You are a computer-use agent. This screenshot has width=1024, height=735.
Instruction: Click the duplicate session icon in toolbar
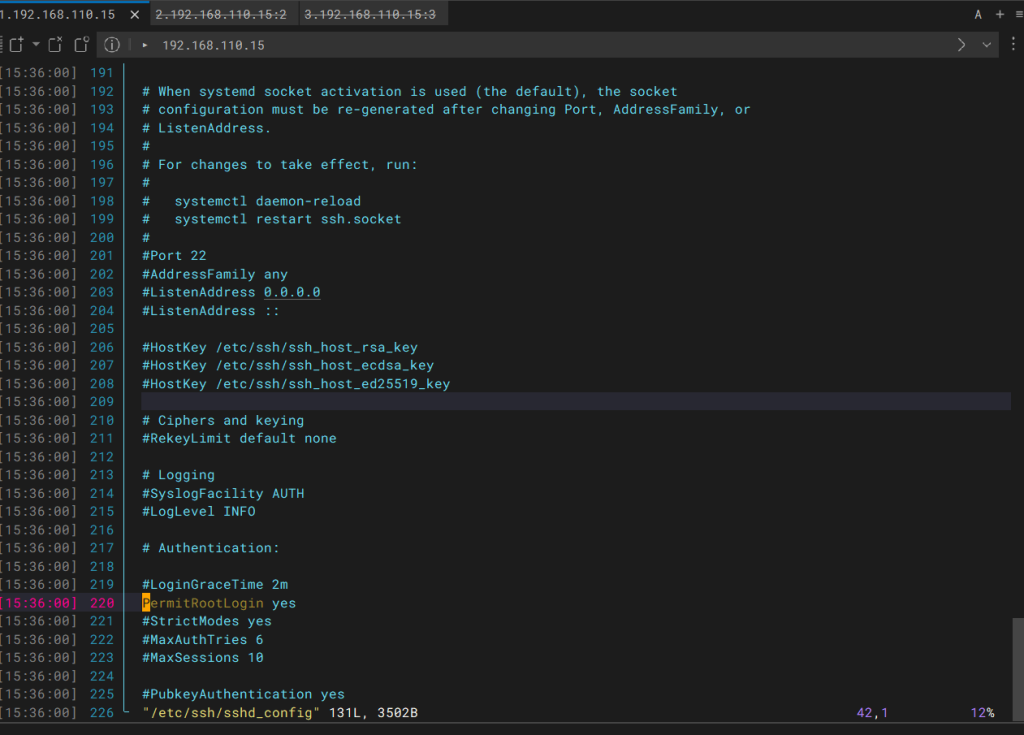click(x=81, y=45)
